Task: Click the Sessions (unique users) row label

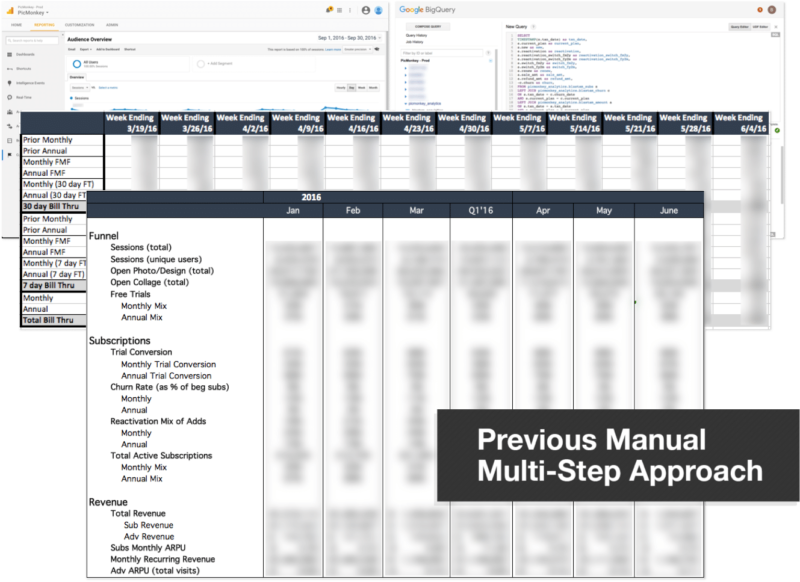Action: pyautogui.click(x=156, y=259)
